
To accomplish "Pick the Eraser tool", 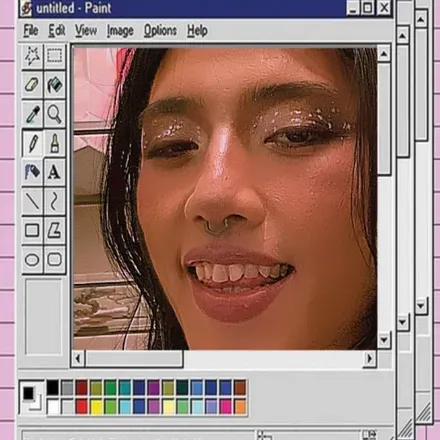I will 32,85.
